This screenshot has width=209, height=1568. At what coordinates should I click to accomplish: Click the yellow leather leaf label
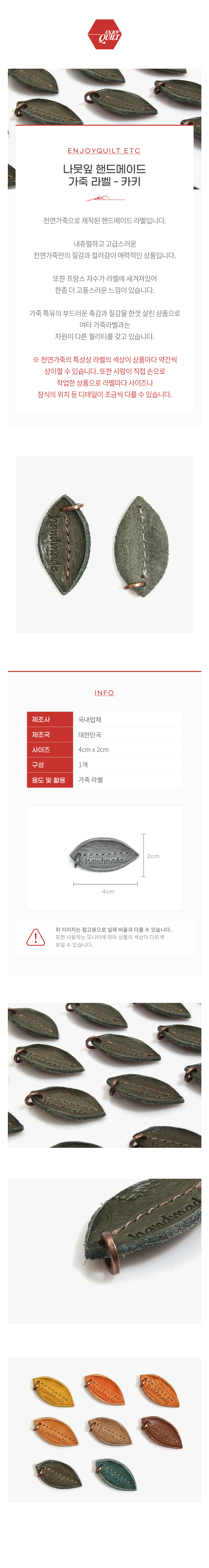tap(53, 1391)
